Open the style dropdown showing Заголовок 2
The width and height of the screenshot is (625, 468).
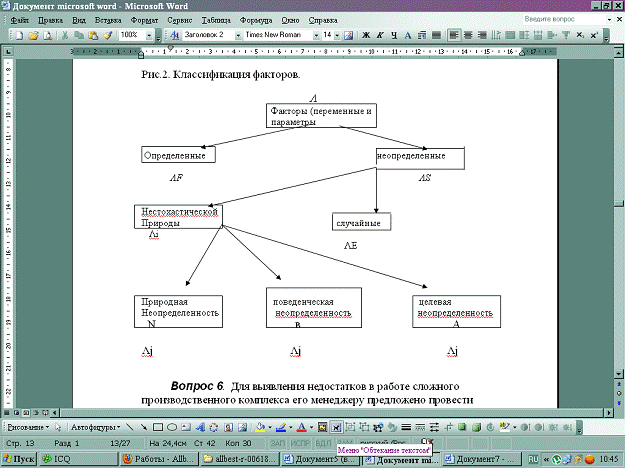[x=236, y=35]
